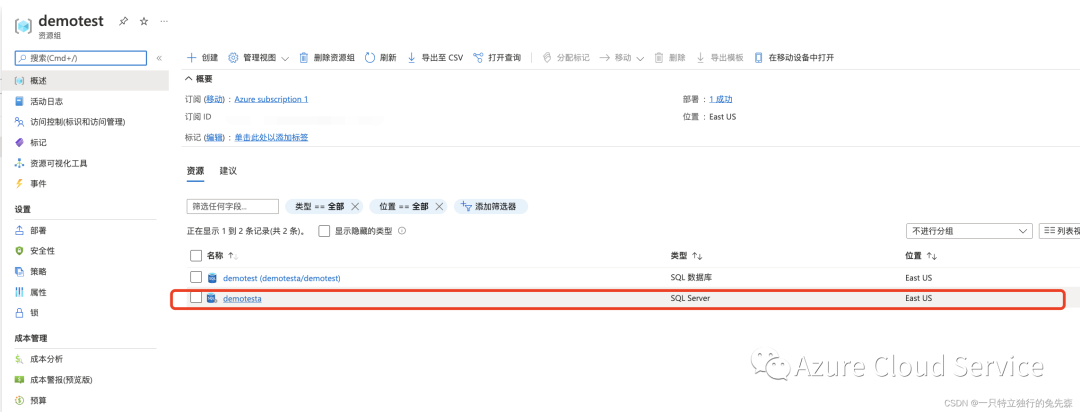Click the greyed 删除 toolbar button
Screen dimensions: 1080x412
click(669, 58)
